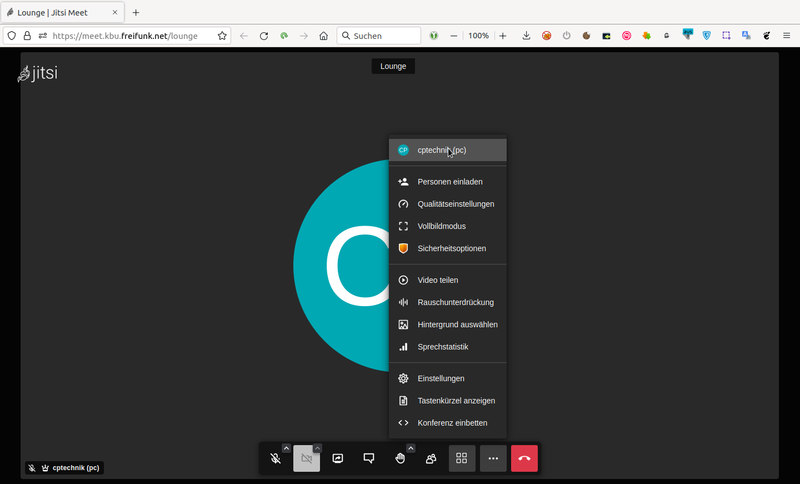The width and height of the screenshot is (800, 484).
Task: Open the chat panel
Action: click(369, 459)
